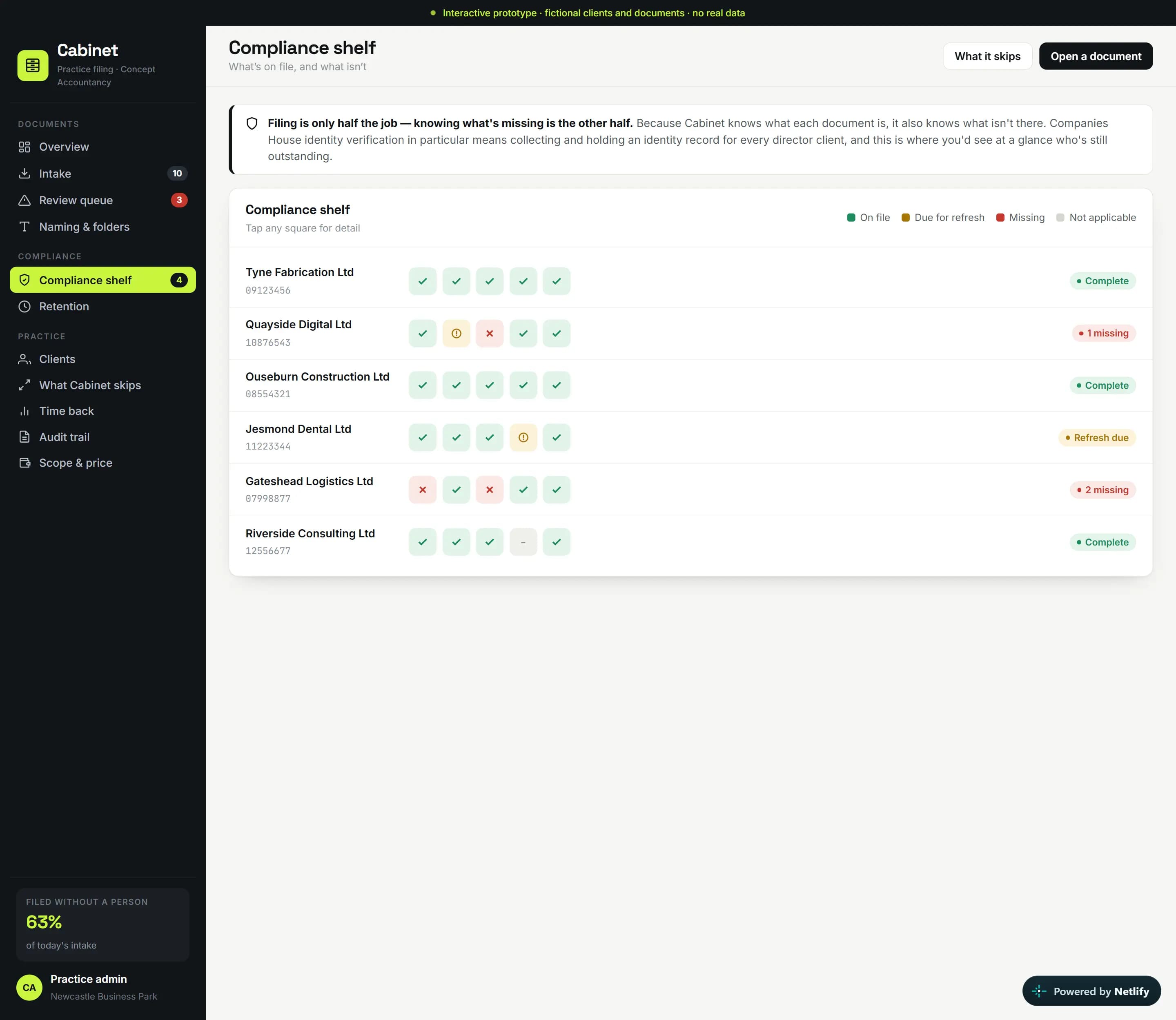
Task: Open Overview from the sidebar
Action: [102, 147]
